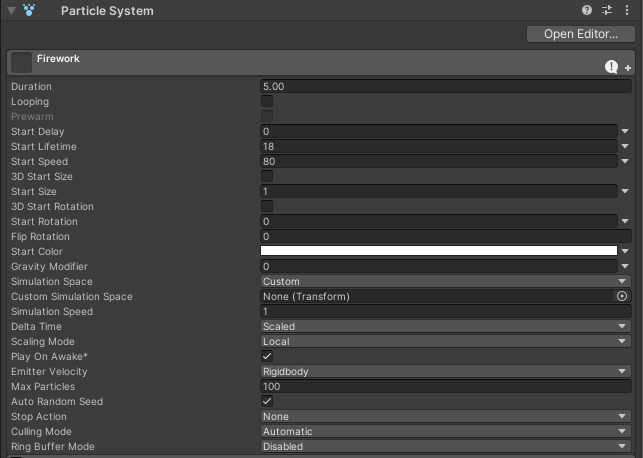Click the white Start Color swatch
643x458 pixels.
point(439,251)
